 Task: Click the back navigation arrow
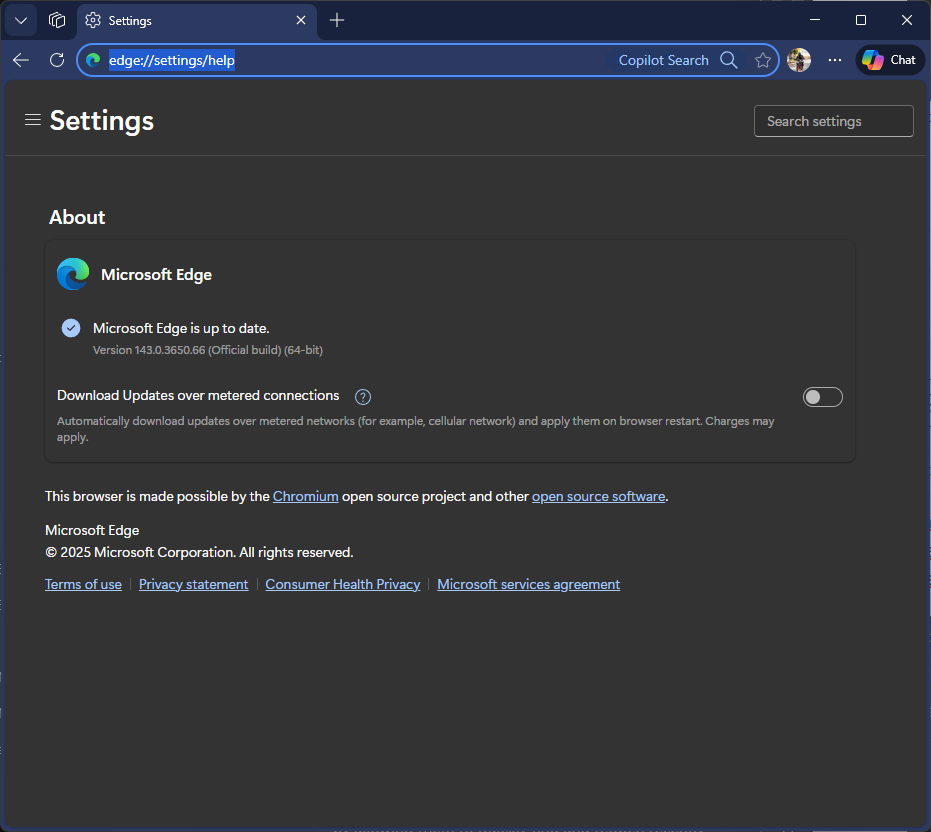[x=21, y=60]
